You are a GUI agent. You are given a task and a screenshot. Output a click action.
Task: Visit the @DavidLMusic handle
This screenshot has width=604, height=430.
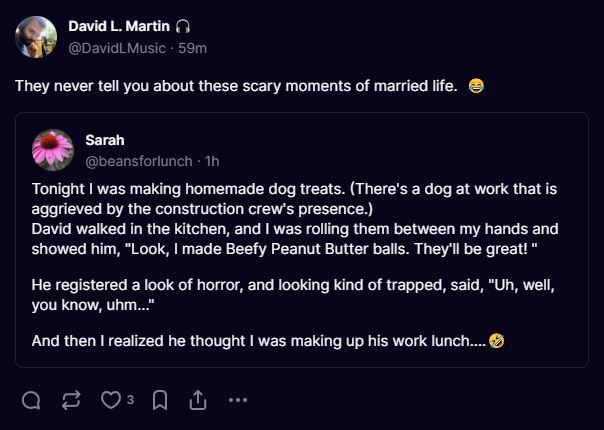tap(116, 47)
